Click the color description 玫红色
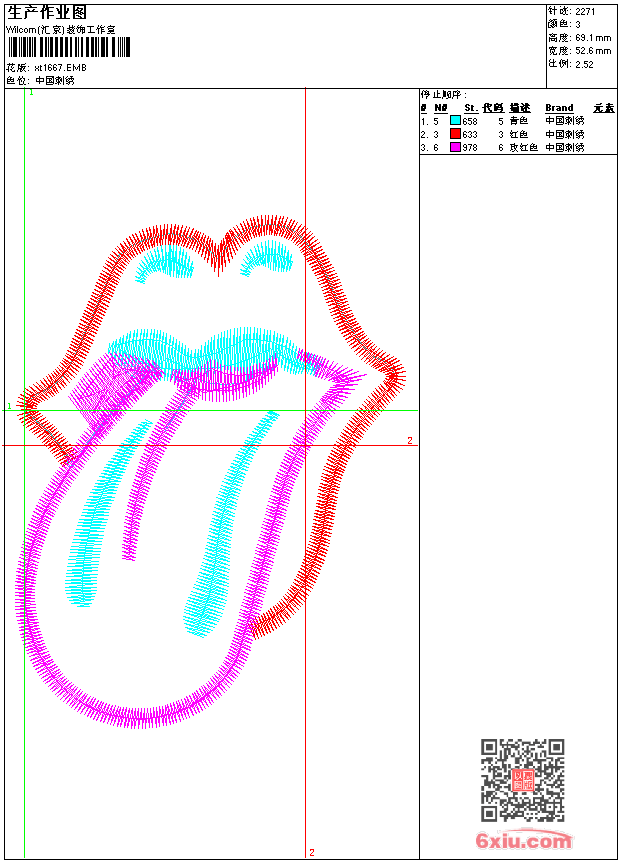This screenshot has height=860, width=620. tap(523, 147)
